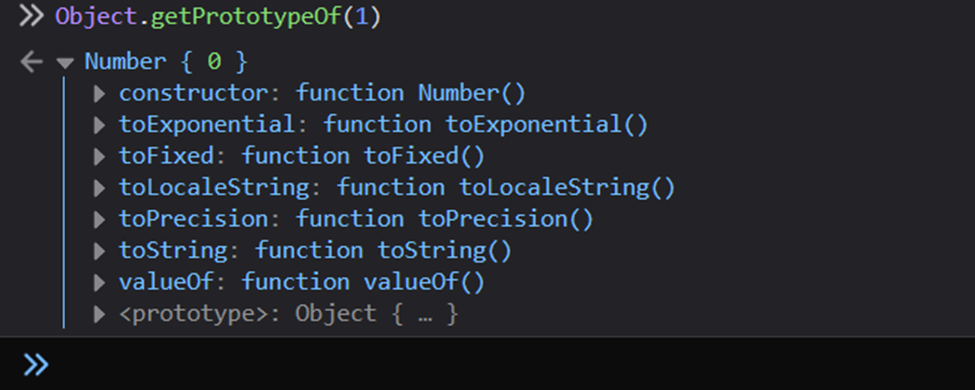975x390 pixels.
Task: Click the executed command chevron icon
Action: 31,16
